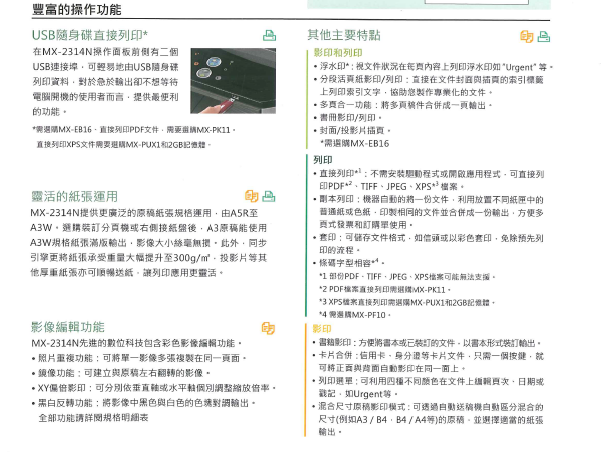Click the 全部功能請詳閱規格明細表 line
Viewport: 601px width, 452px height.
click(x=93, y=417)
